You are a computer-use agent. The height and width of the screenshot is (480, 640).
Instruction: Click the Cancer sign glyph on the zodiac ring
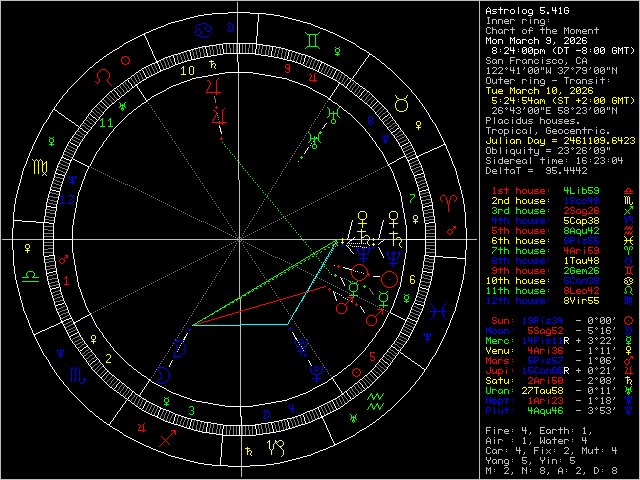pos(204,31)
